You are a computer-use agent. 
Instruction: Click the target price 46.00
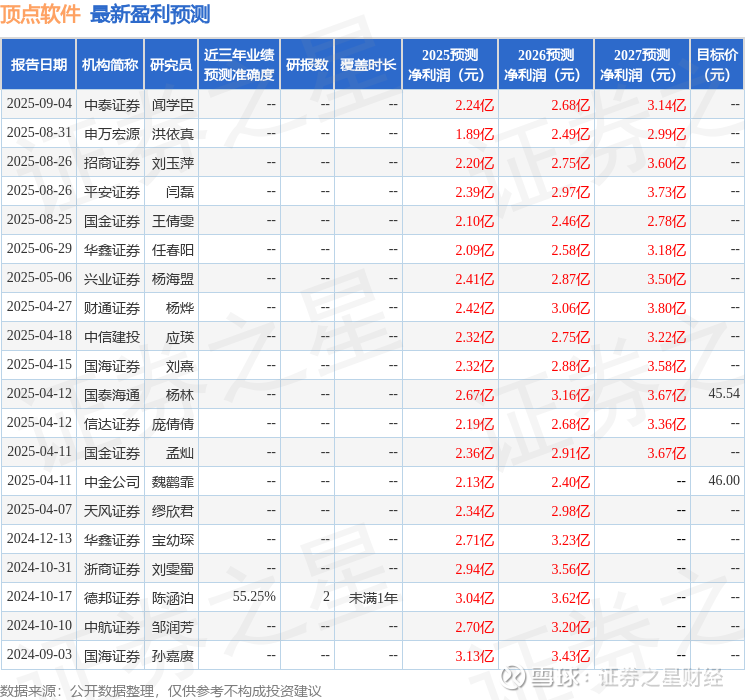724,480
